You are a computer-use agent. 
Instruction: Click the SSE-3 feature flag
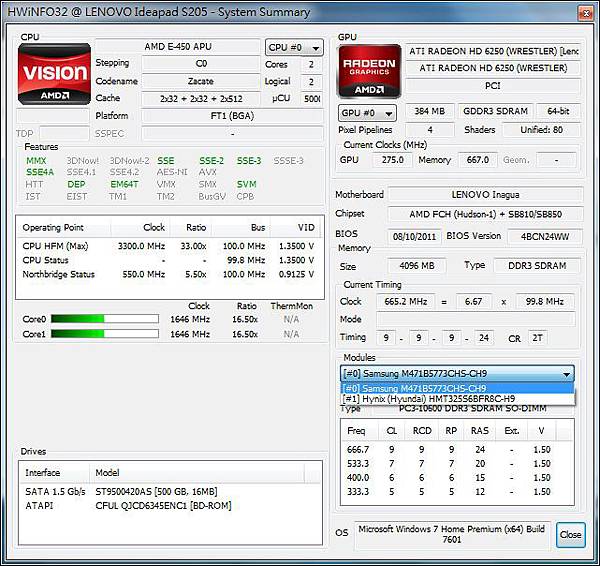click(x=249, y=161)
